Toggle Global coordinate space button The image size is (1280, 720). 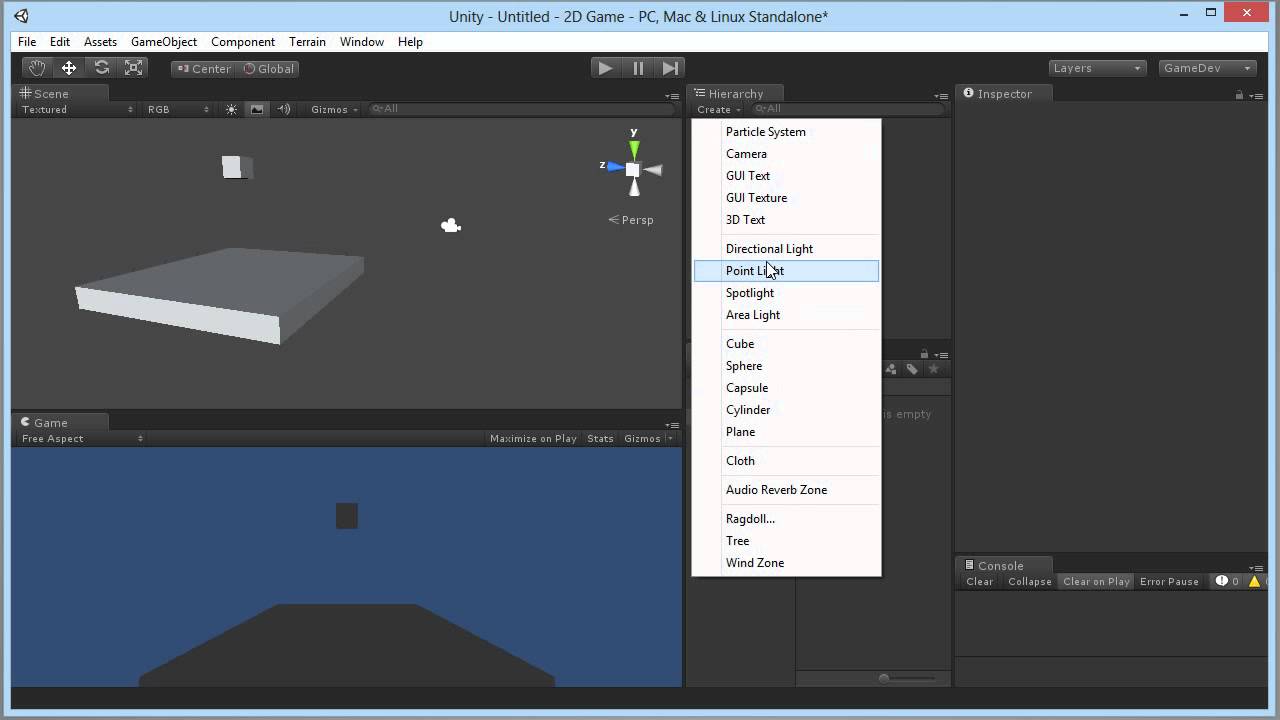point(268,69)
